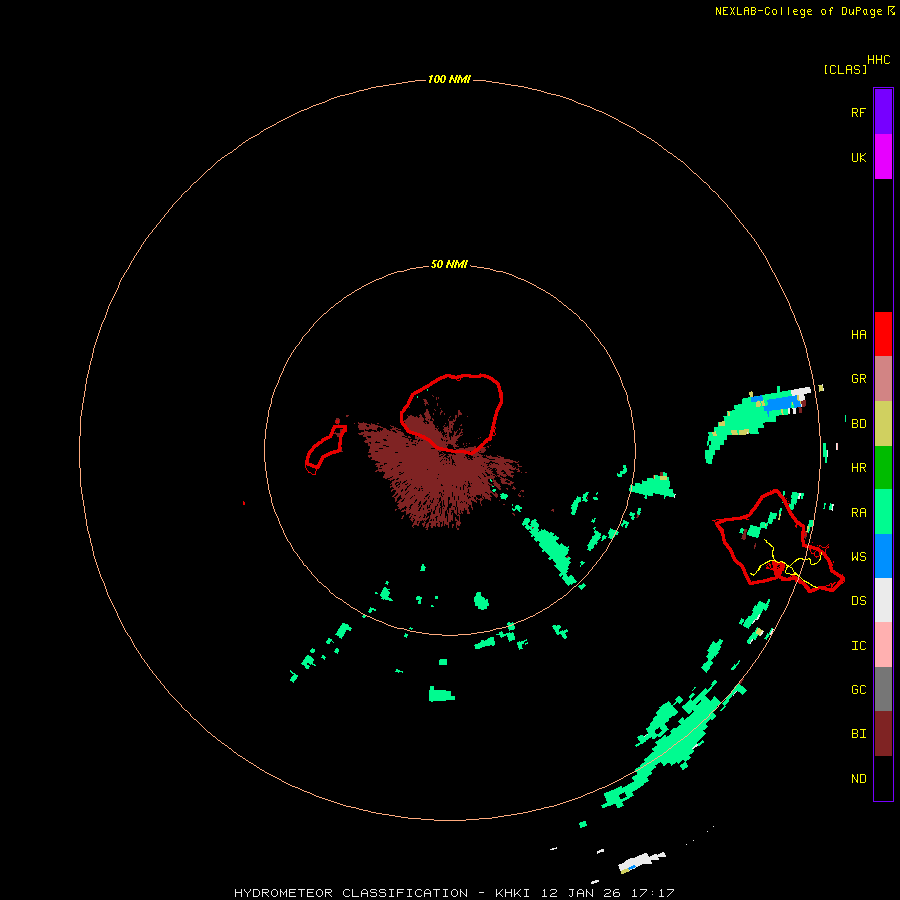The height and width of the screenshot is (900, 900).
Task: Click the yellow BD legend swatch
Action: coord(883,424)
